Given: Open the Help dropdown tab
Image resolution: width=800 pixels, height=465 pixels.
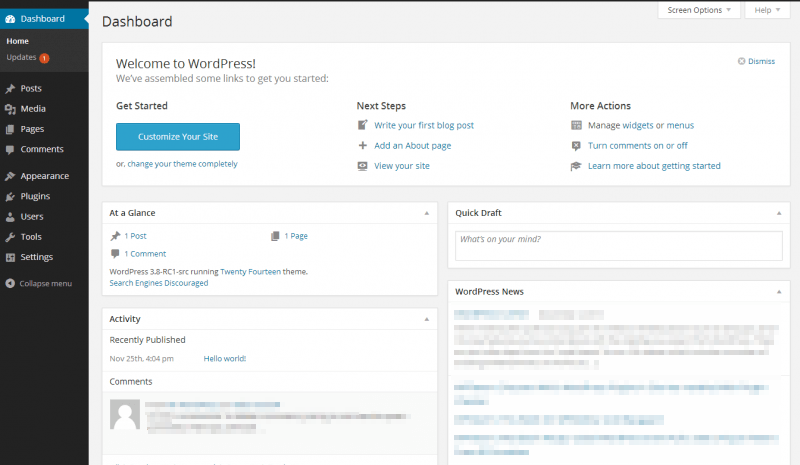Looking at the screenshot, I should [767, 10].
